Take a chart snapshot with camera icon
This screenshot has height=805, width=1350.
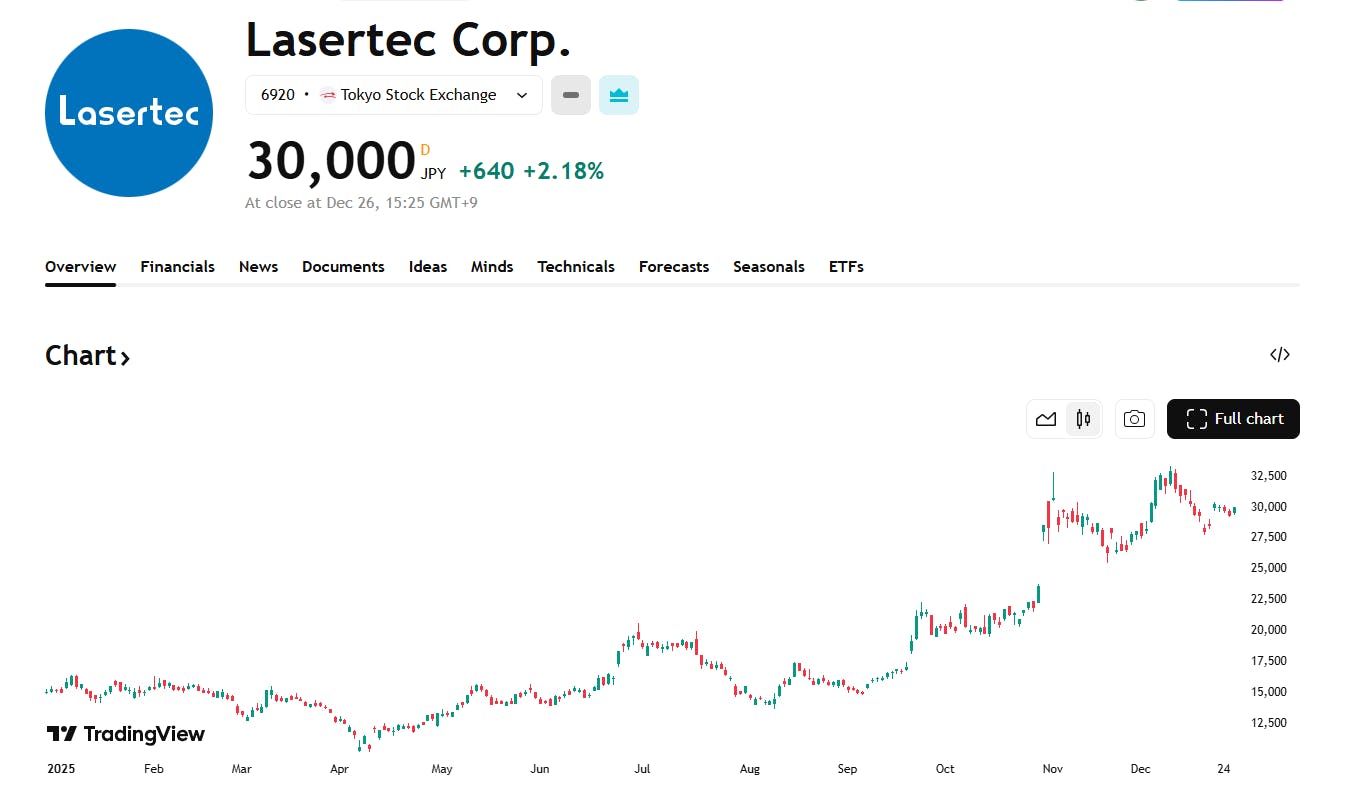click(x=1134, y=419)
